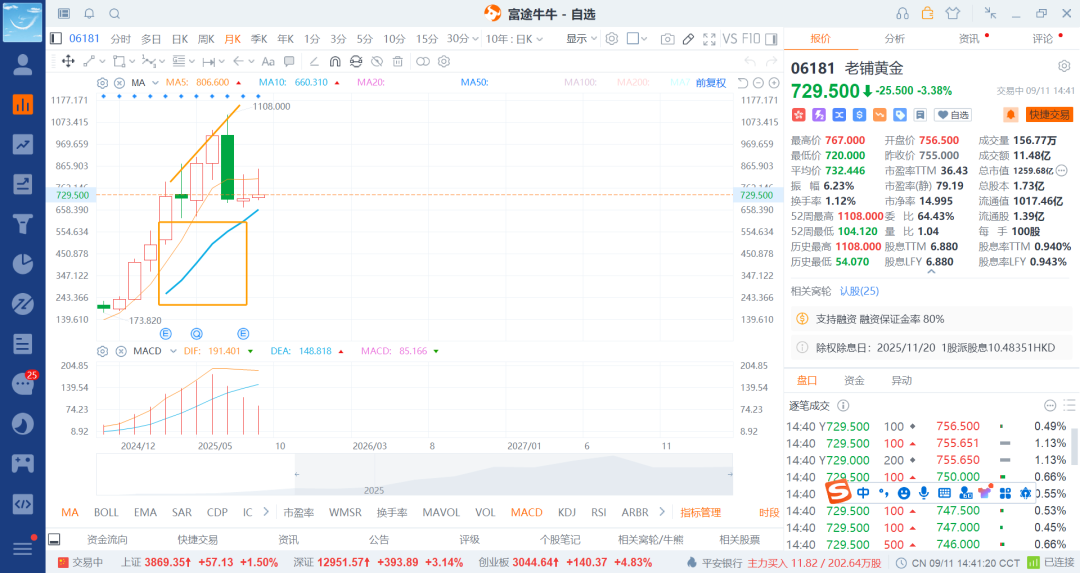Add a comment bubble annotation

point(289,61)
